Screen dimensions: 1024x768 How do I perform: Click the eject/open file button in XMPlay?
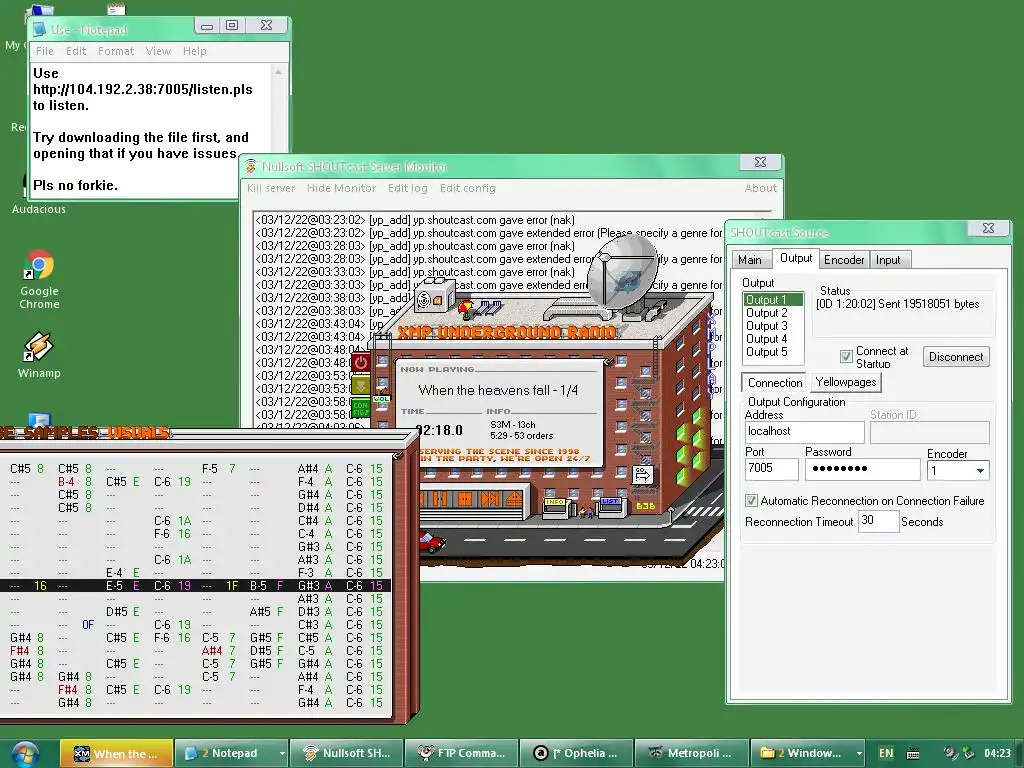pyautogui.click(x=514, y=500)
